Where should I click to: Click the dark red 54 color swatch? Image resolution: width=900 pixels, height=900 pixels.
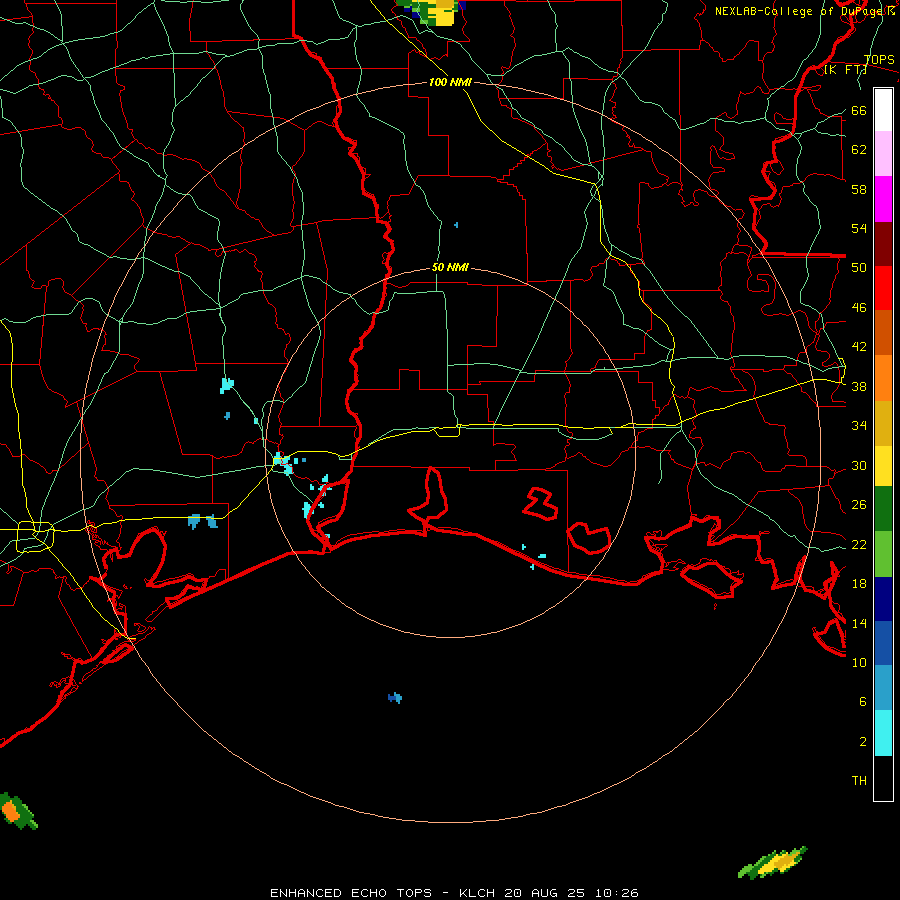click(x=883, y=244)
